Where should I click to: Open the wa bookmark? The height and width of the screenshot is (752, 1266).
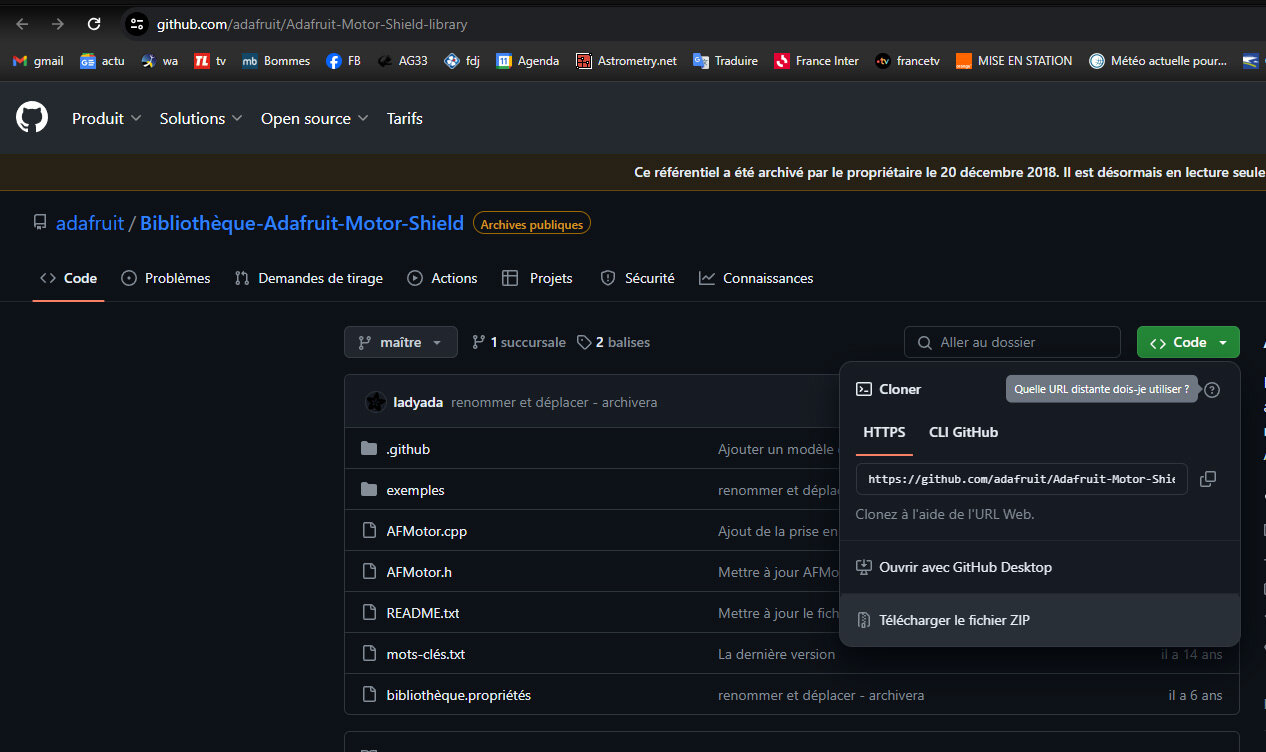pyautogui.click(x=160, y=61)
